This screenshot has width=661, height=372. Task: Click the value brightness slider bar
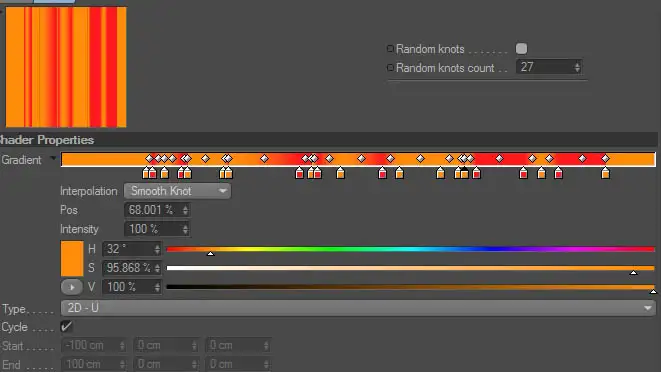click(x=410, y=287)
